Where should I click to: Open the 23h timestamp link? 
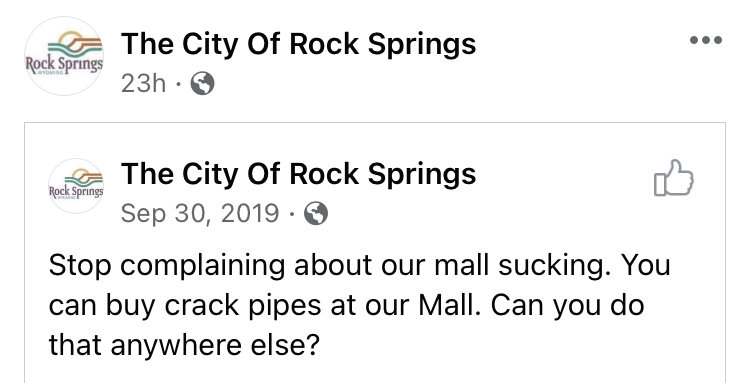143,84
